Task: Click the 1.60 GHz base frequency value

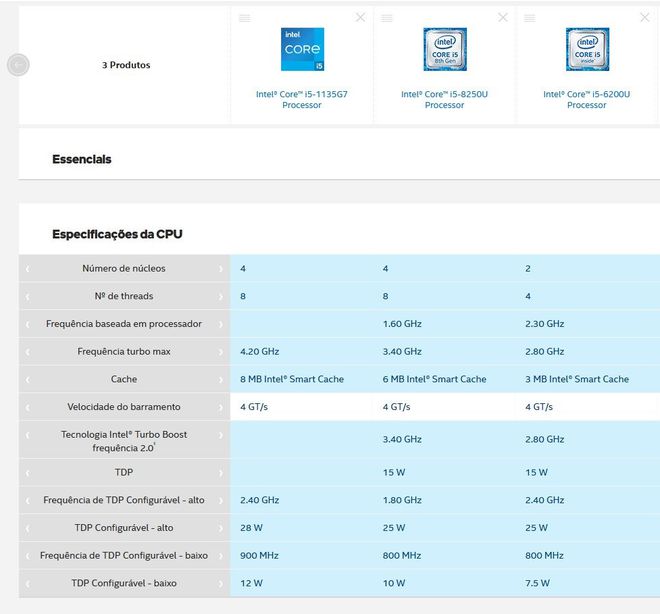Action: point(402,324)
